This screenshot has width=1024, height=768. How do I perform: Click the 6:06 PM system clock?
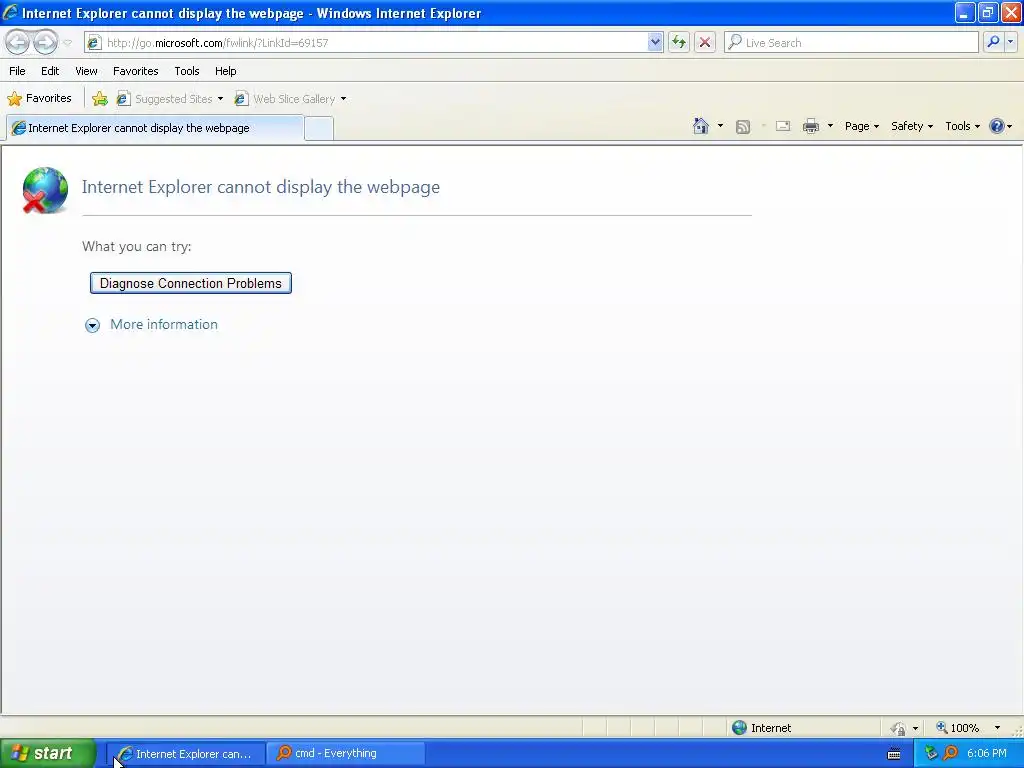click(987, 754)
